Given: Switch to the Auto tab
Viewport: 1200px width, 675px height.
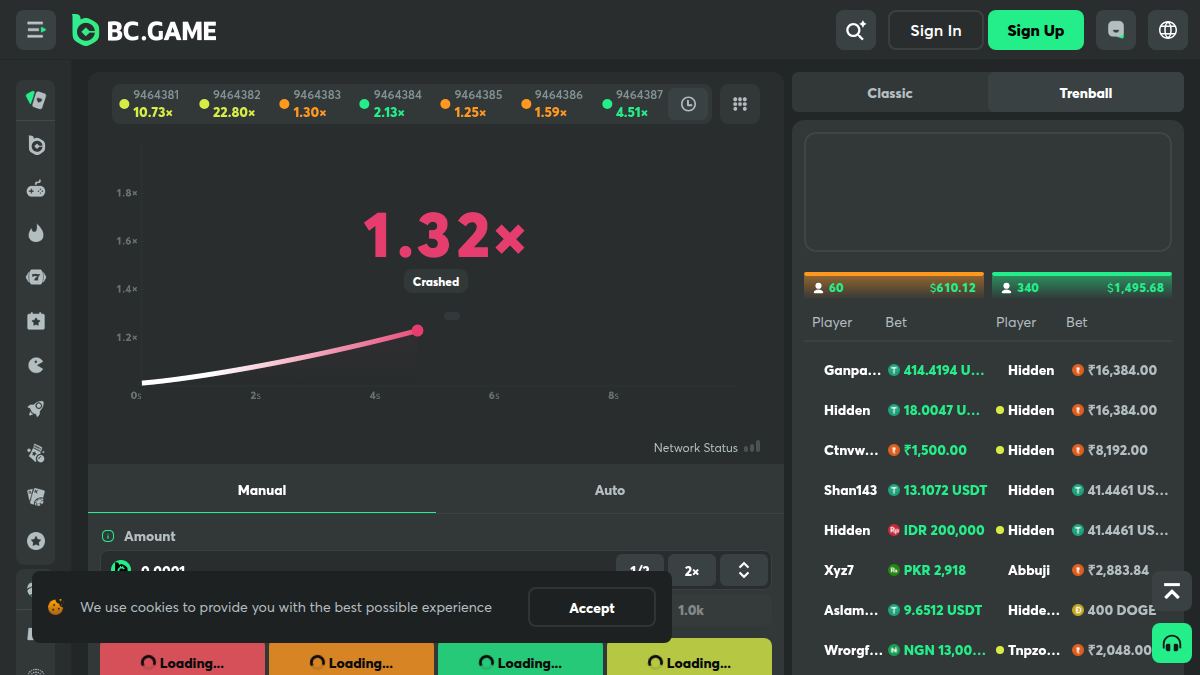Looking at the screenshot, I should 610,490.
